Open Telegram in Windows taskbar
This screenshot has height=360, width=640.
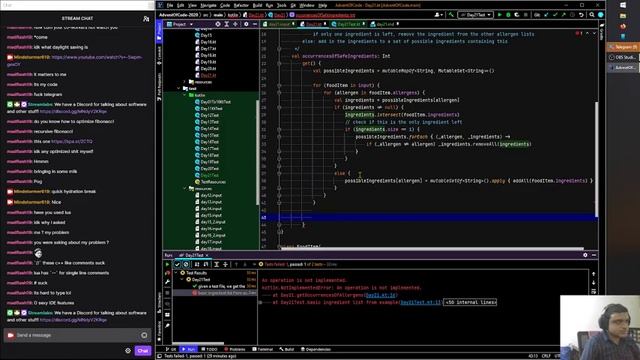pyautogui.click(x=622, y=47)
